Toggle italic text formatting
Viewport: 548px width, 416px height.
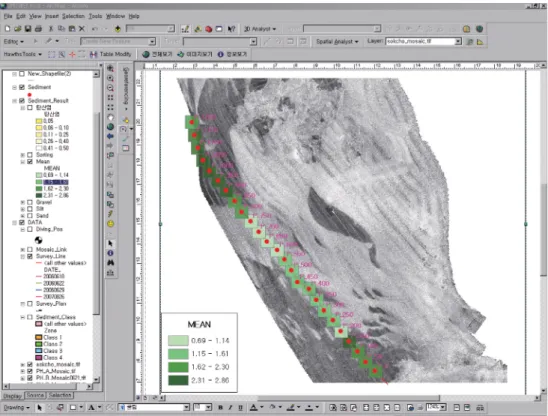pyautogui.click(x=230, y=408)
